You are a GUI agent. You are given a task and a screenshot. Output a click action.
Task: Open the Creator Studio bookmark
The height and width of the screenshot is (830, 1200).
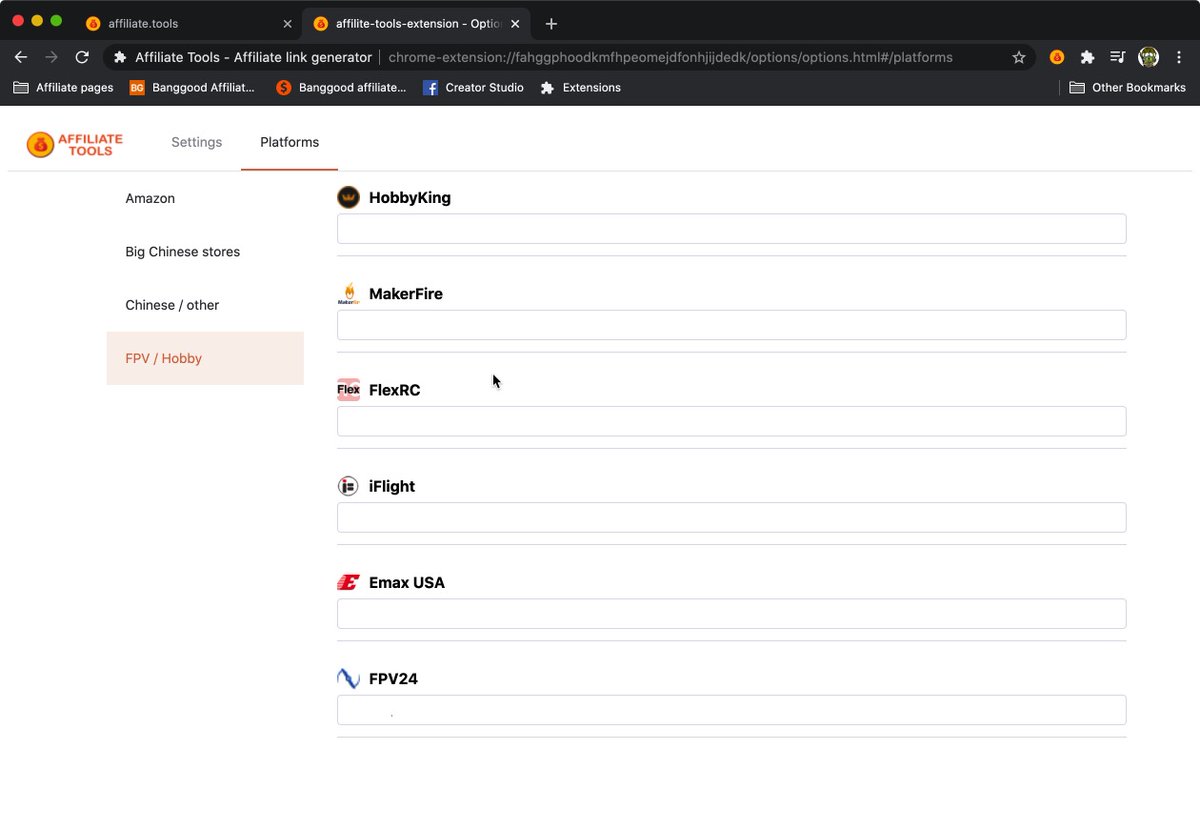click(473, 88)
